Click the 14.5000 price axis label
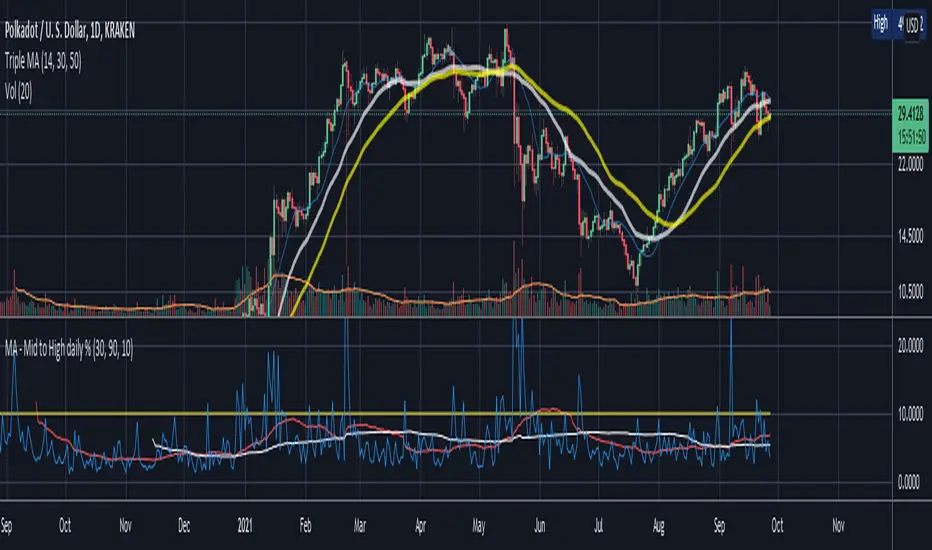Viewport: 932px width, 550px height. [x=911, y=236]
